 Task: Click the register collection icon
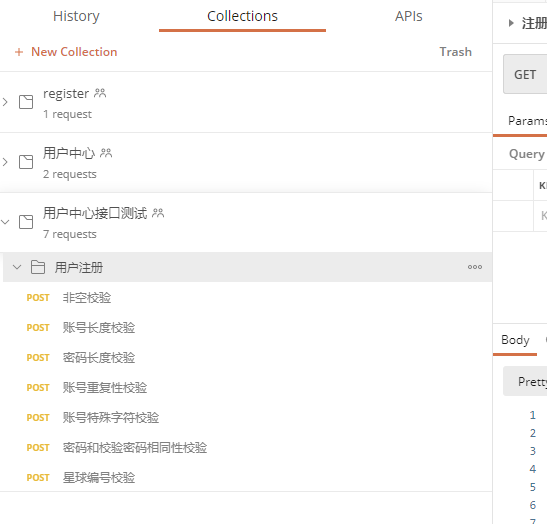click(x=26, y=102)
